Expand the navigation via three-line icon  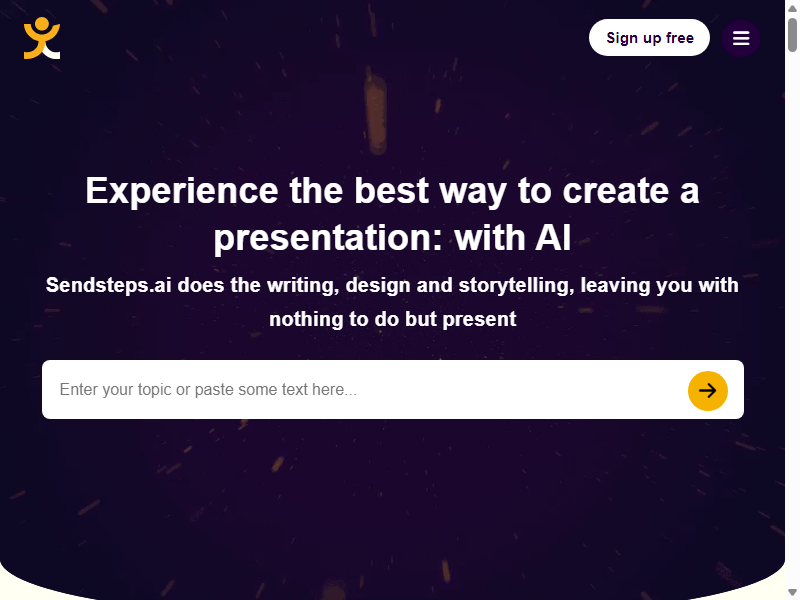coord(741,38)
